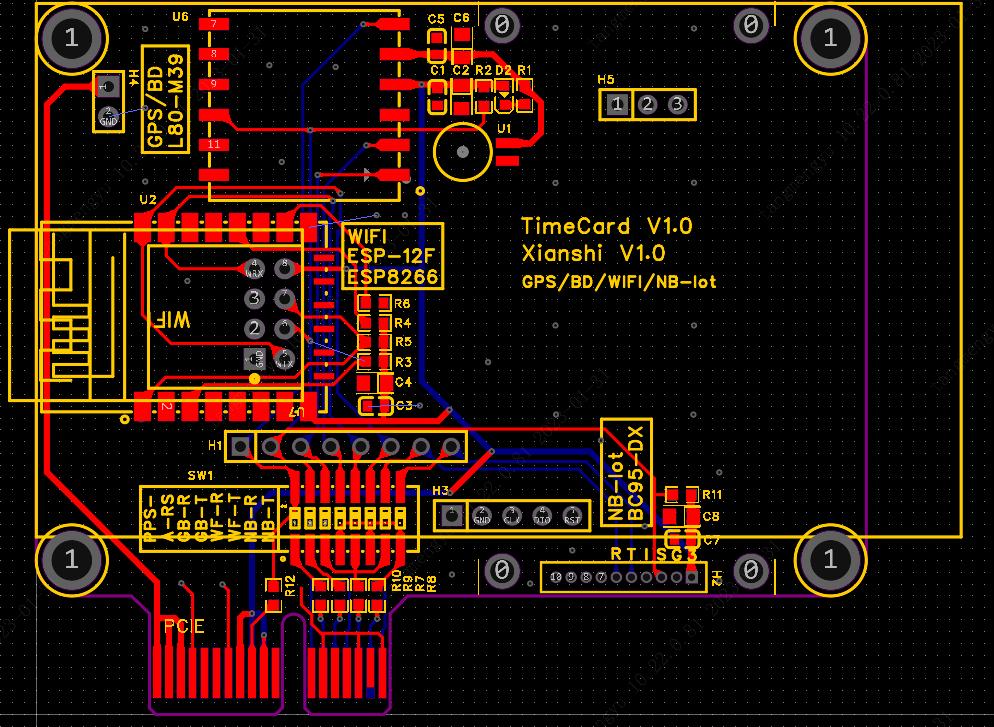Image resolution: width=994 pixels, height=727 pixels.
Task: Select the R6 resistor label
Action: pos(403,304)
